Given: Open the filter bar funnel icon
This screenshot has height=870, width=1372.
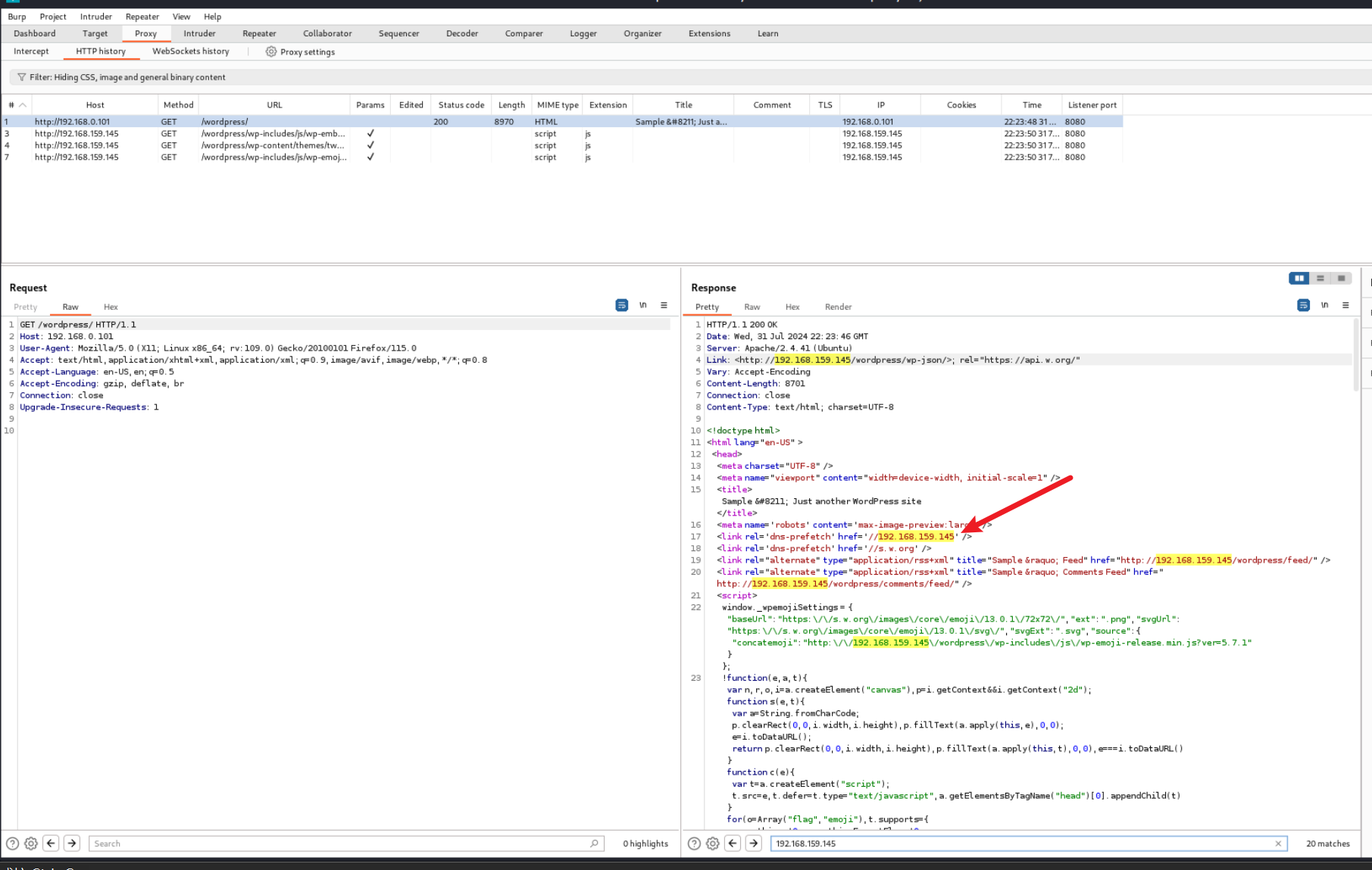Looking at the screenshot, I should point(21,77).
